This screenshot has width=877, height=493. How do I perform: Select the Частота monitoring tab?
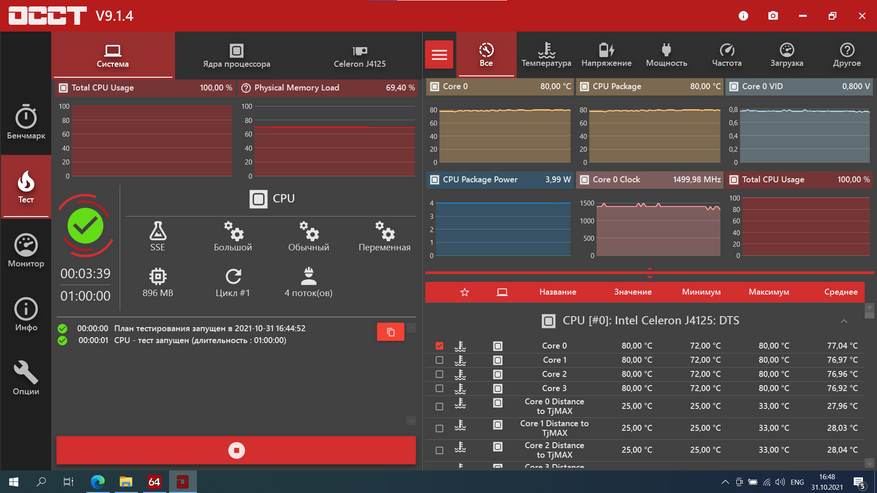tap(727, 55)
